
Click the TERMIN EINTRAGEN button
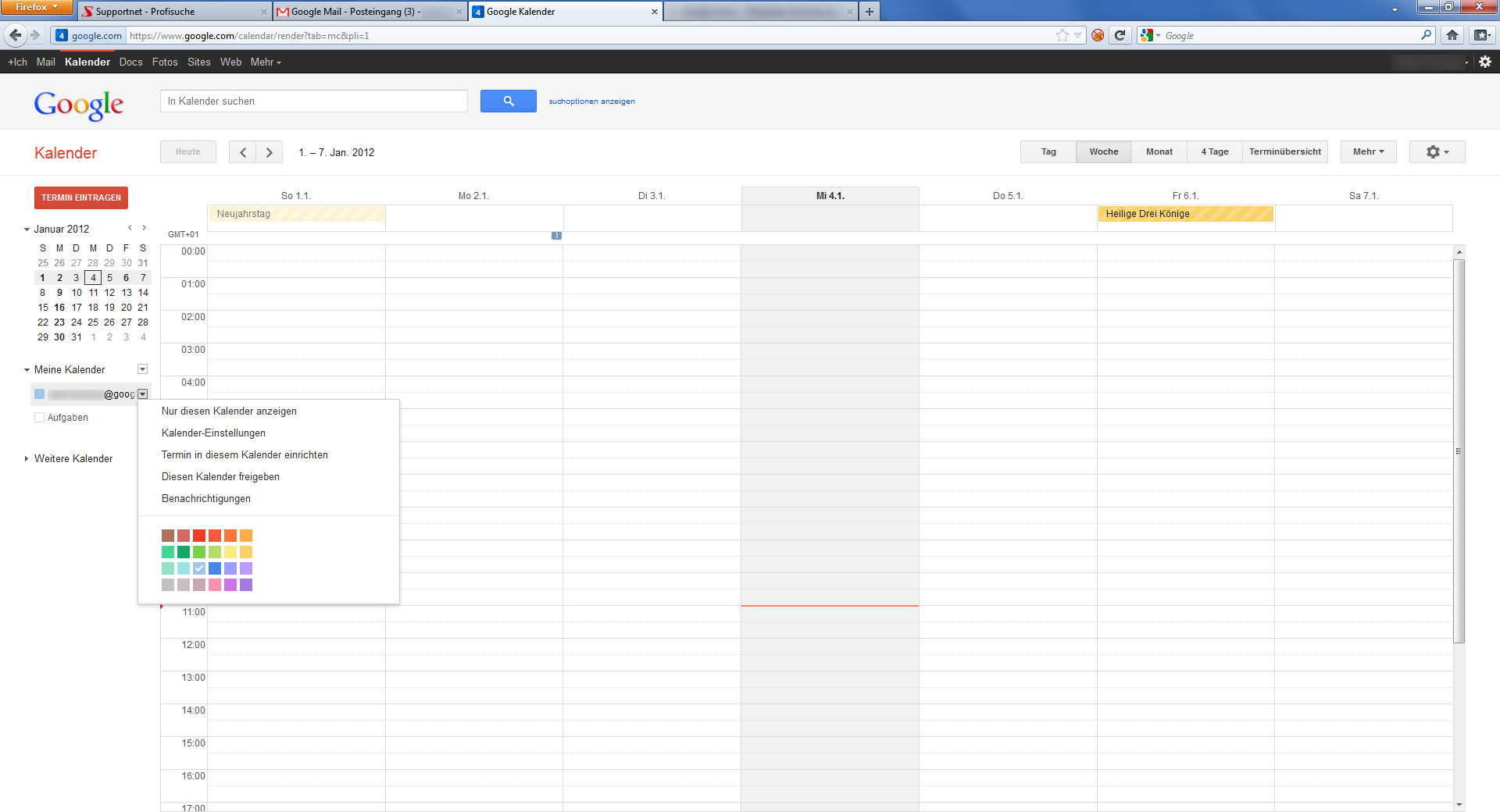[x=80, y=198]
